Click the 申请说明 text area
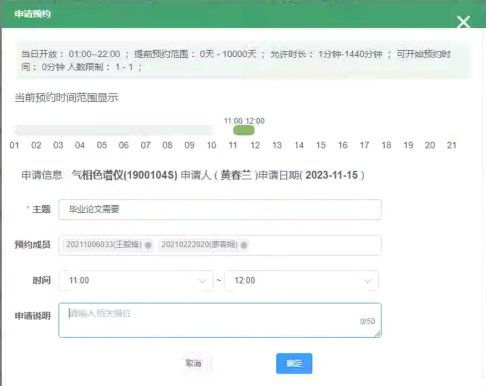 click(x=220, y=320)
